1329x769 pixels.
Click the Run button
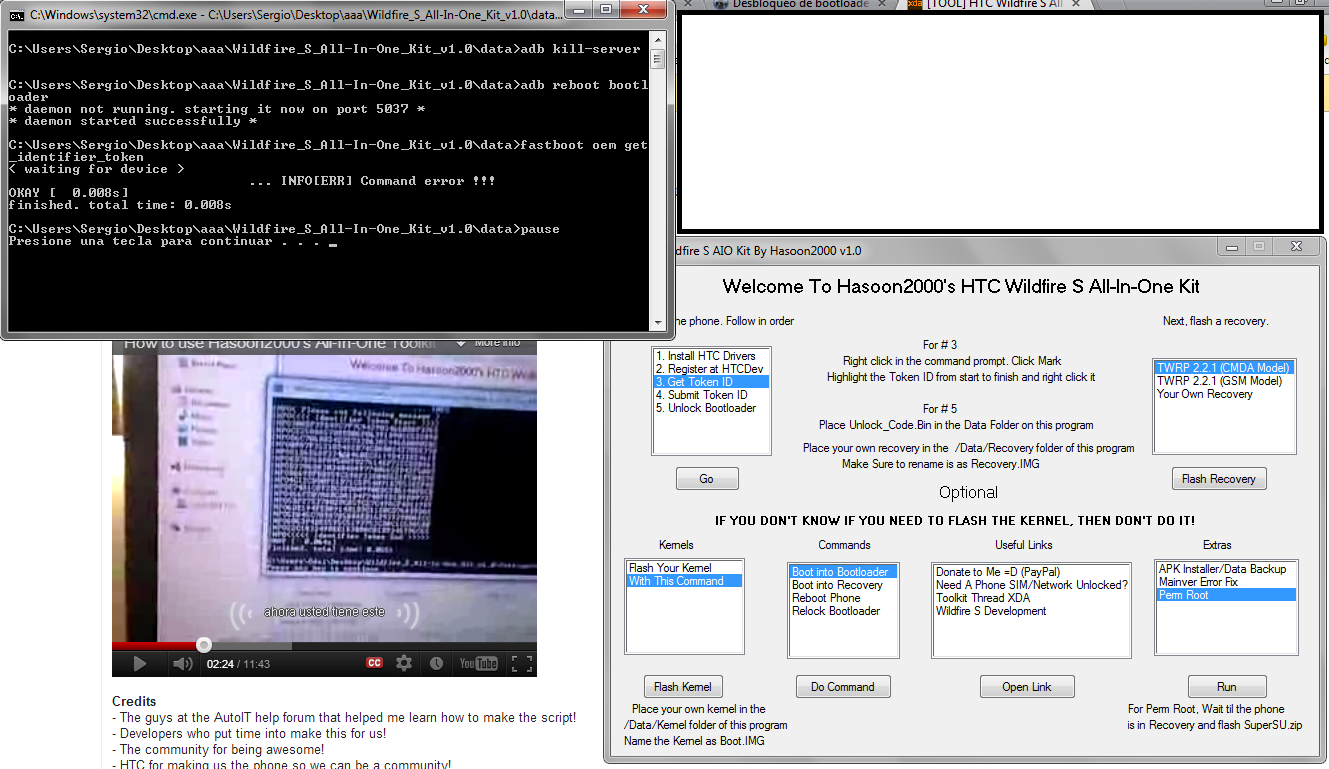click(1227, 687)
